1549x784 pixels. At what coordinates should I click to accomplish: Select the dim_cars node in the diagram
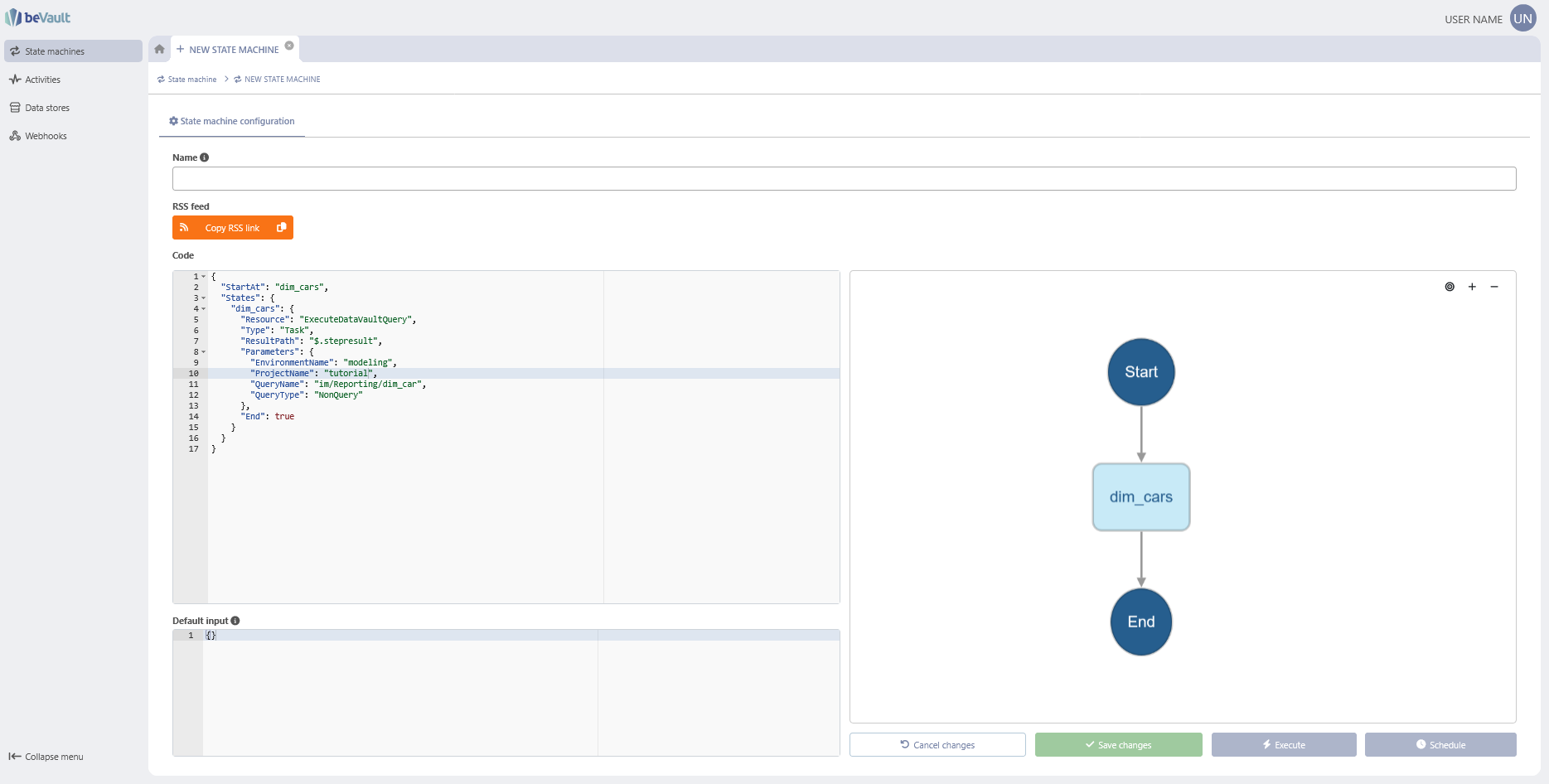coord(1141,497)
